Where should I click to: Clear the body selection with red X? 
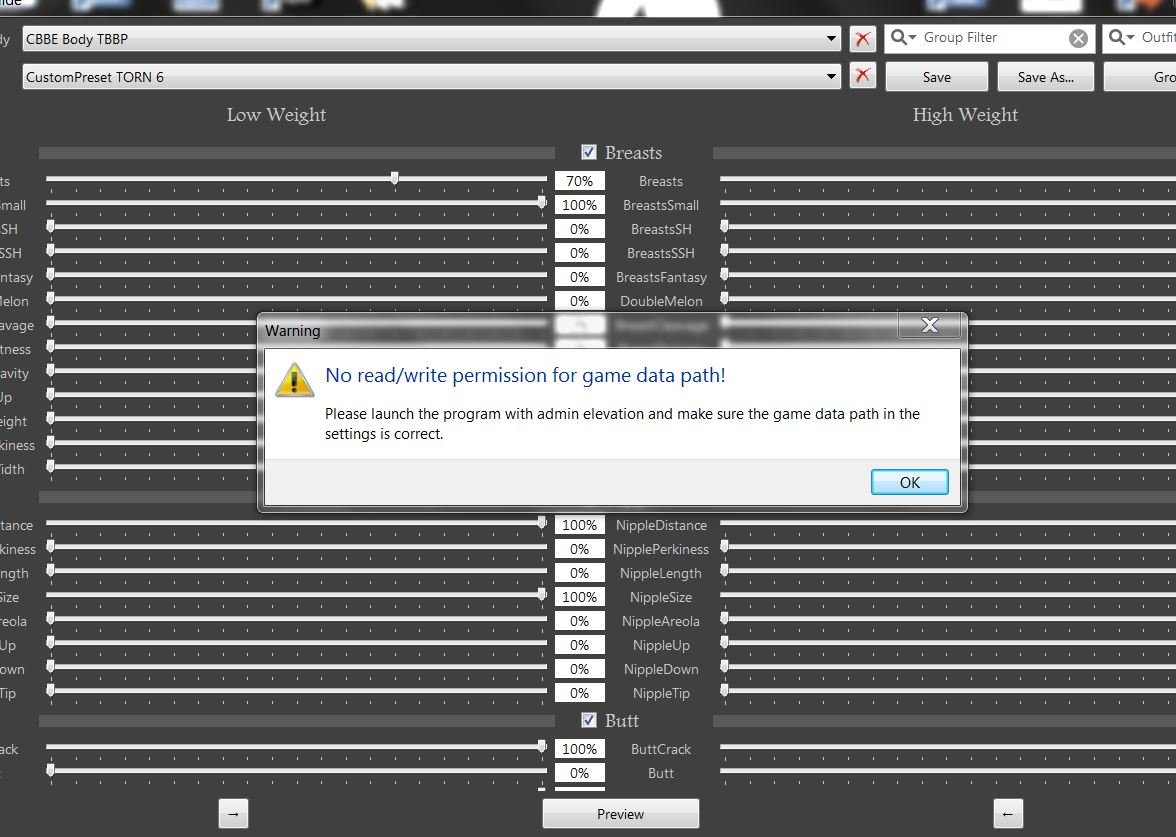(x=862, y=39)
